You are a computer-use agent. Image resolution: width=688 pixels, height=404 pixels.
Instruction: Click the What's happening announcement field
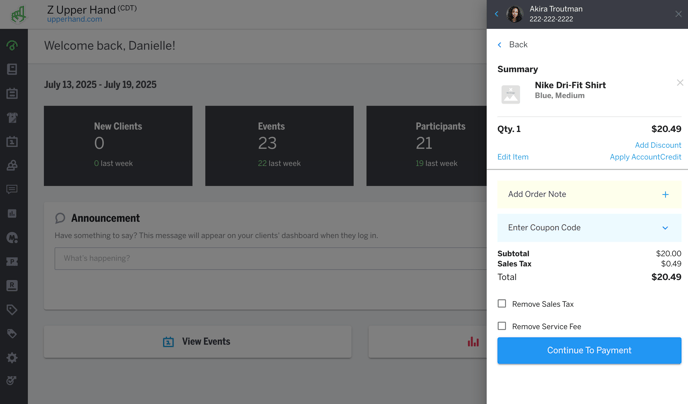click(x=270, y=258)
